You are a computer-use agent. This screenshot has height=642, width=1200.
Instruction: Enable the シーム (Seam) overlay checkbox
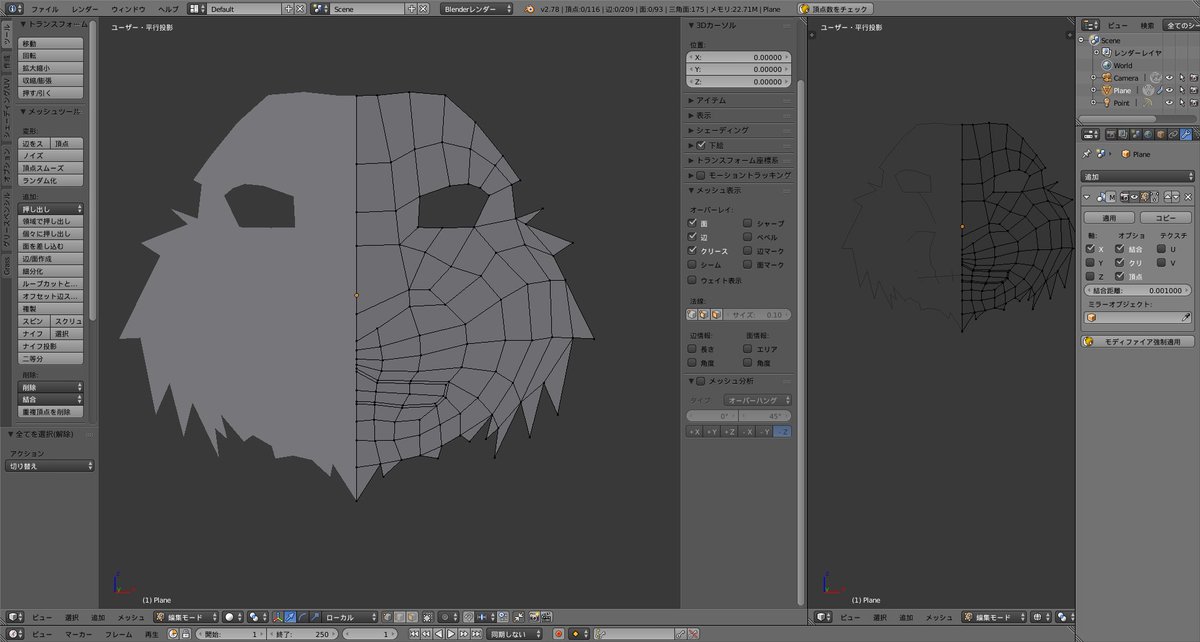point(692,265)
